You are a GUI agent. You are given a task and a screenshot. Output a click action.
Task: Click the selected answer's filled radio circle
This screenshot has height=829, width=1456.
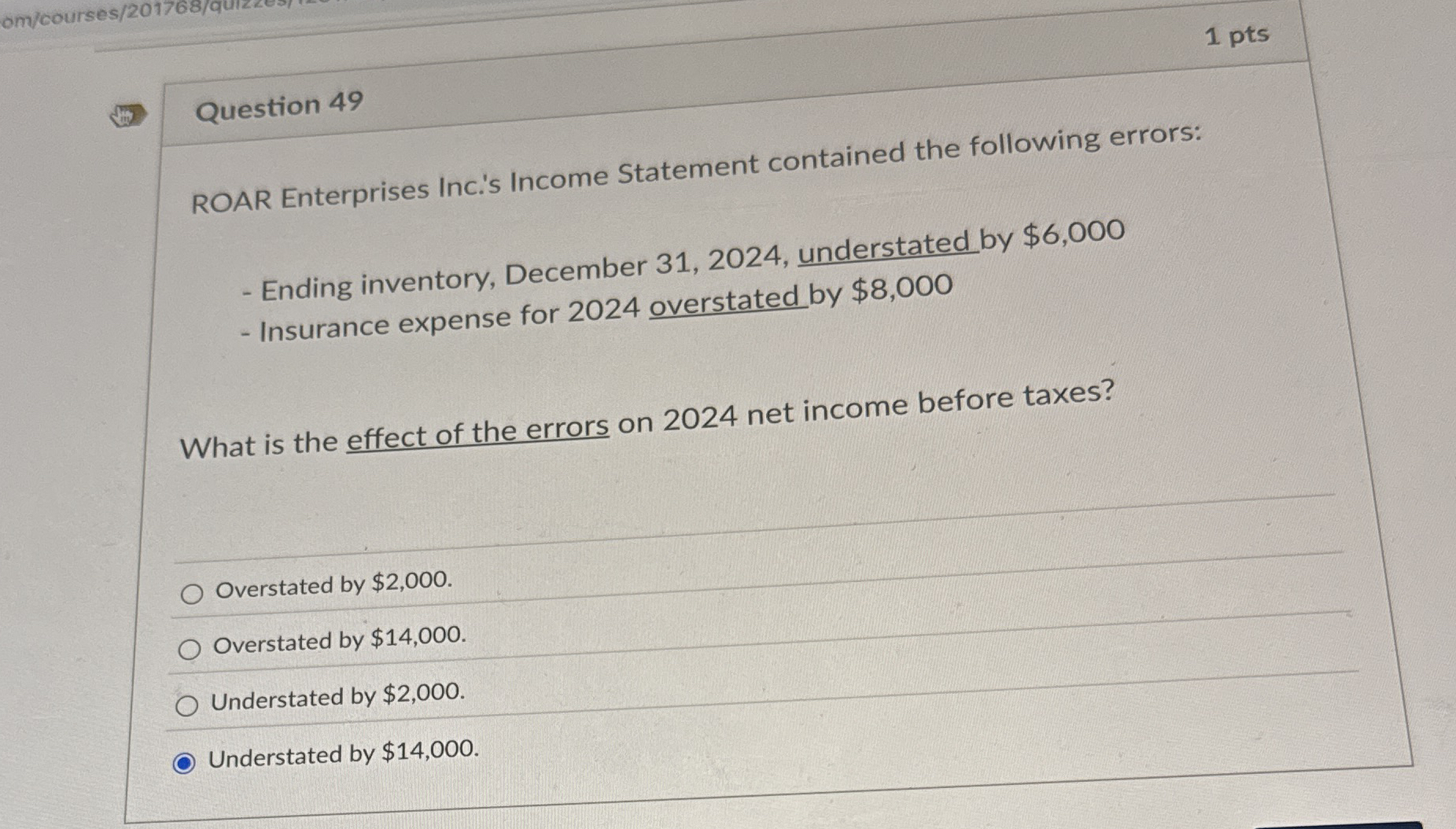pyautogui.click(x=186, y=762)
